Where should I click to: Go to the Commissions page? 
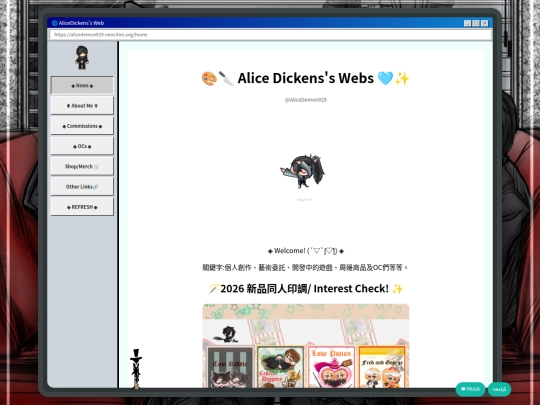pos(82,126)
